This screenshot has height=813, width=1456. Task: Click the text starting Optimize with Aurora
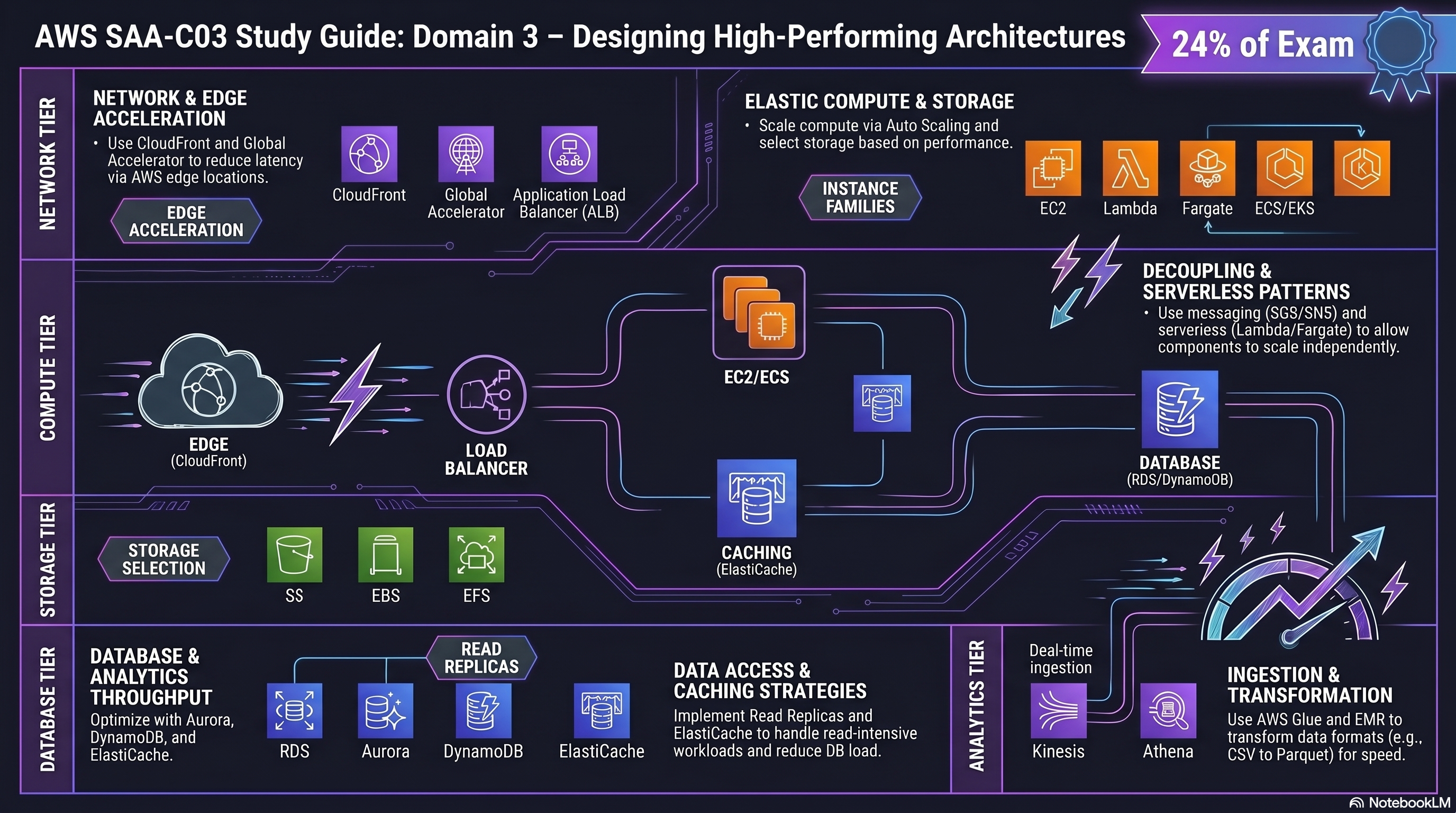tap(162, 737)
